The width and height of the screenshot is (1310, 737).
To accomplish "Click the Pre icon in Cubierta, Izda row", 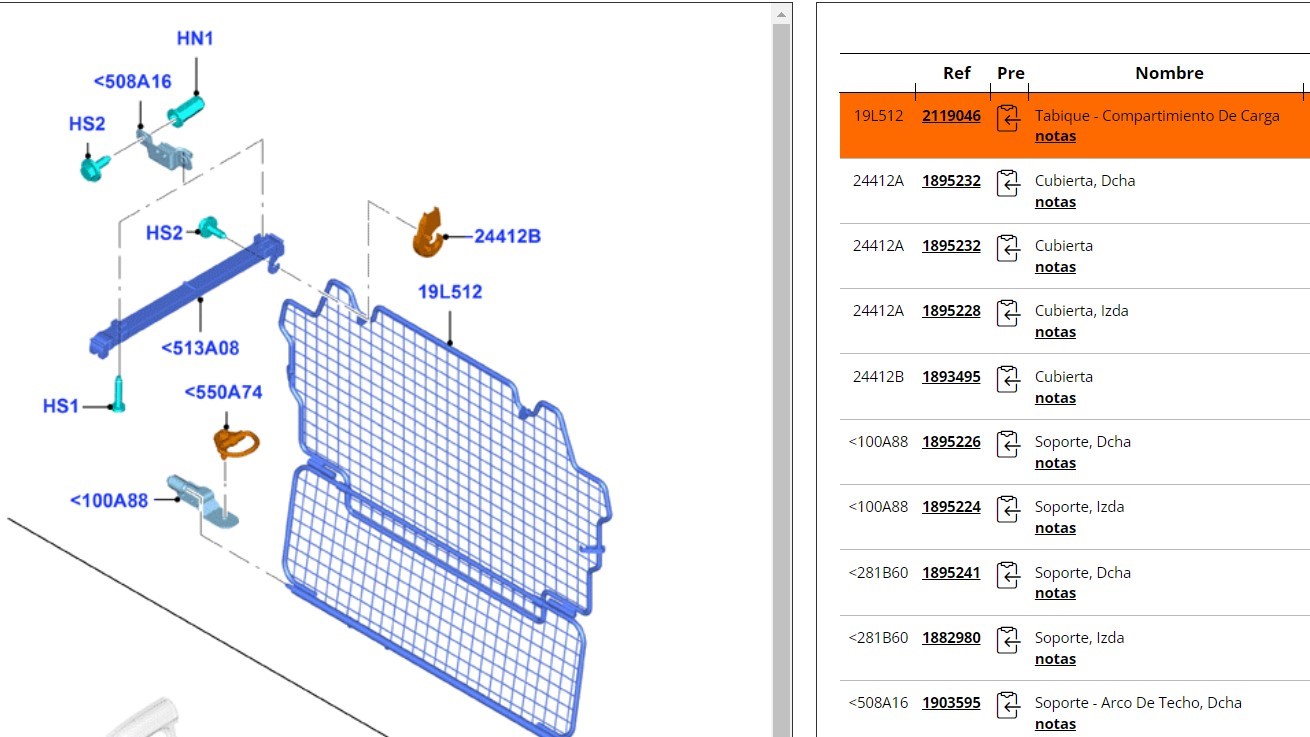I will coord(1008,312).
